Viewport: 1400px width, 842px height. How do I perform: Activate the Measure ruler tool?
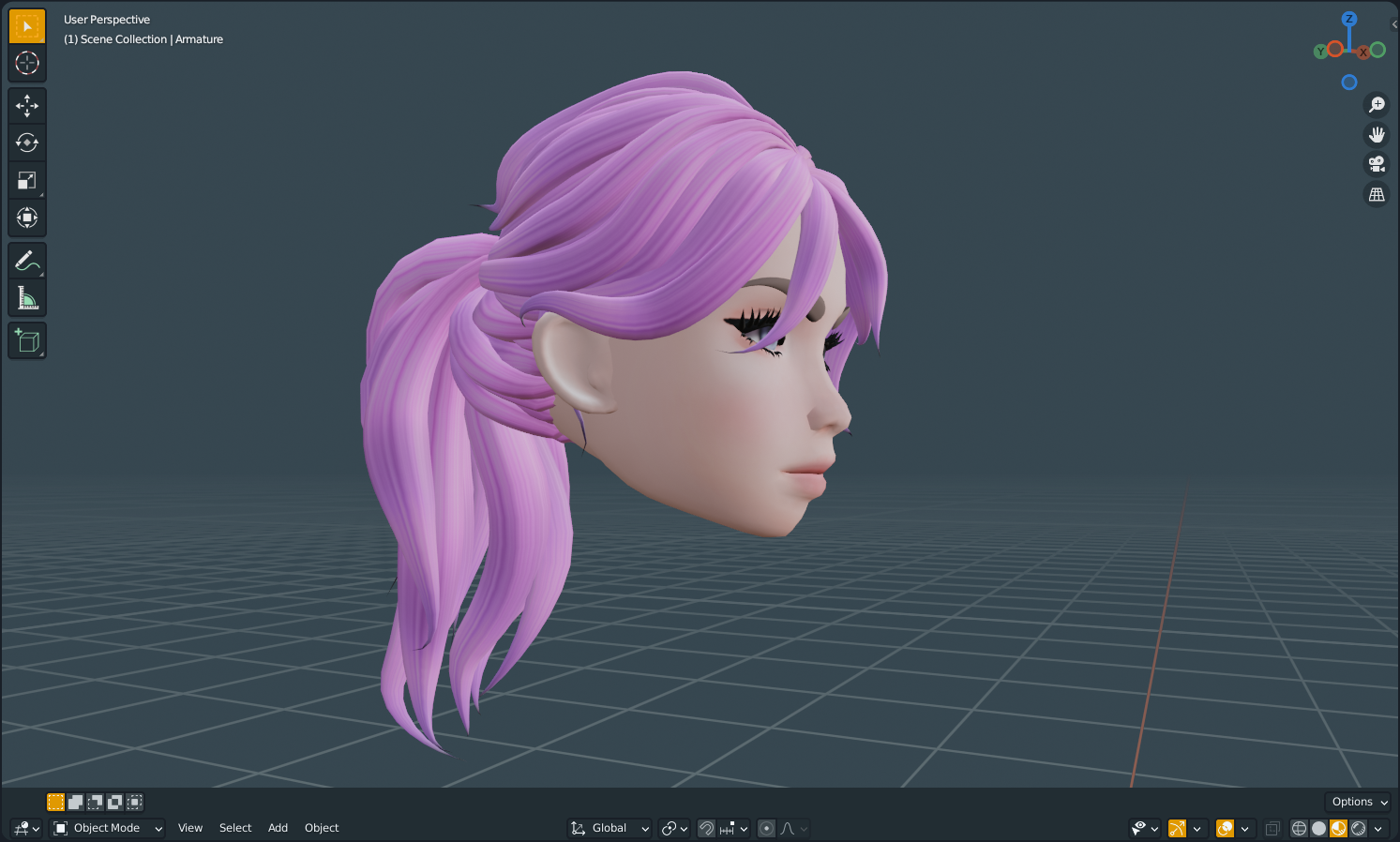pos(27,298)
